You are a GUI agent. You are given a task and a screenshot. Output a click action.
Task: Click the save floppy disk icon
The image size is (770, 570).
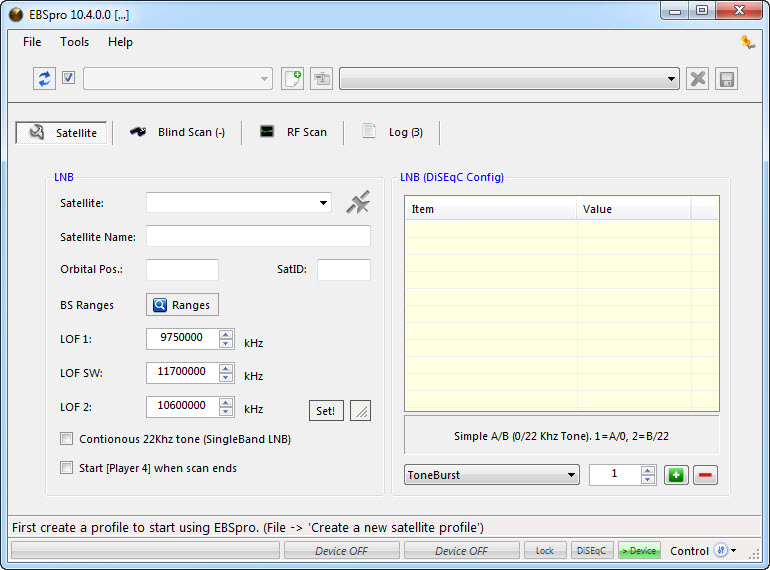pos(726,79)
